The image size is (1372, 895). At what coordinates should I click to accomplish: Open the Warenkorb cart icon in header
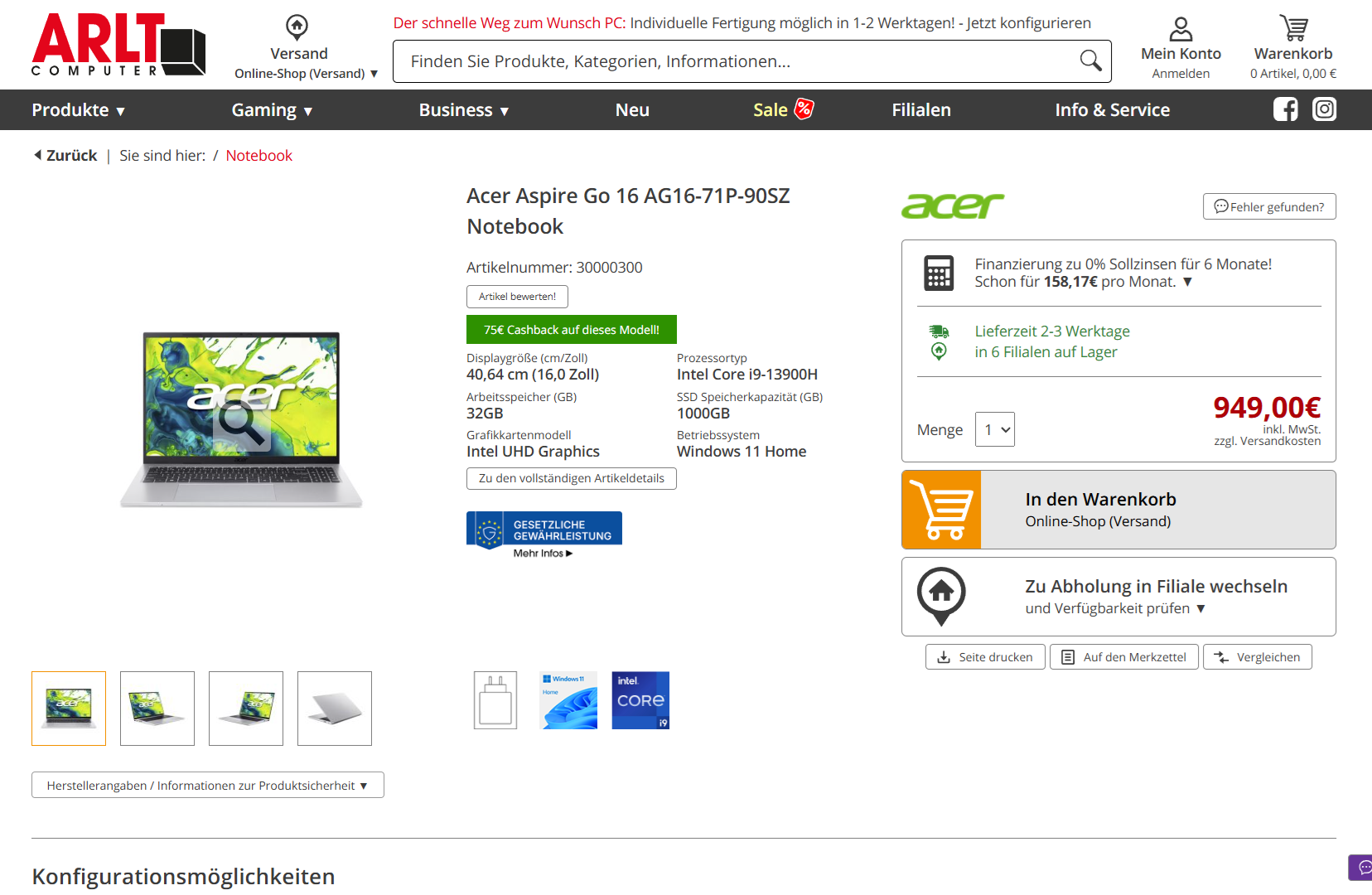click(x=1293, y=28)
